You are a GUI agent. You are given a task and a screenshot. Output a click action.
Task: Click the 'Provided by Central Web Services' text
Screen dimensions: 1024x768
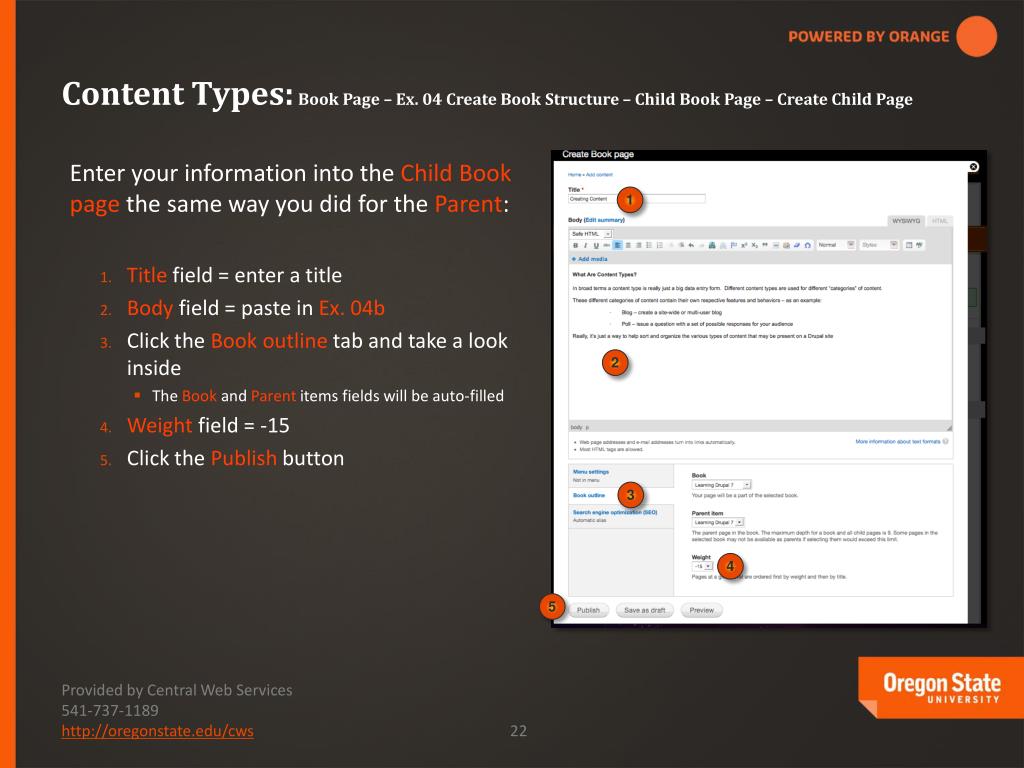coord(177,690)
